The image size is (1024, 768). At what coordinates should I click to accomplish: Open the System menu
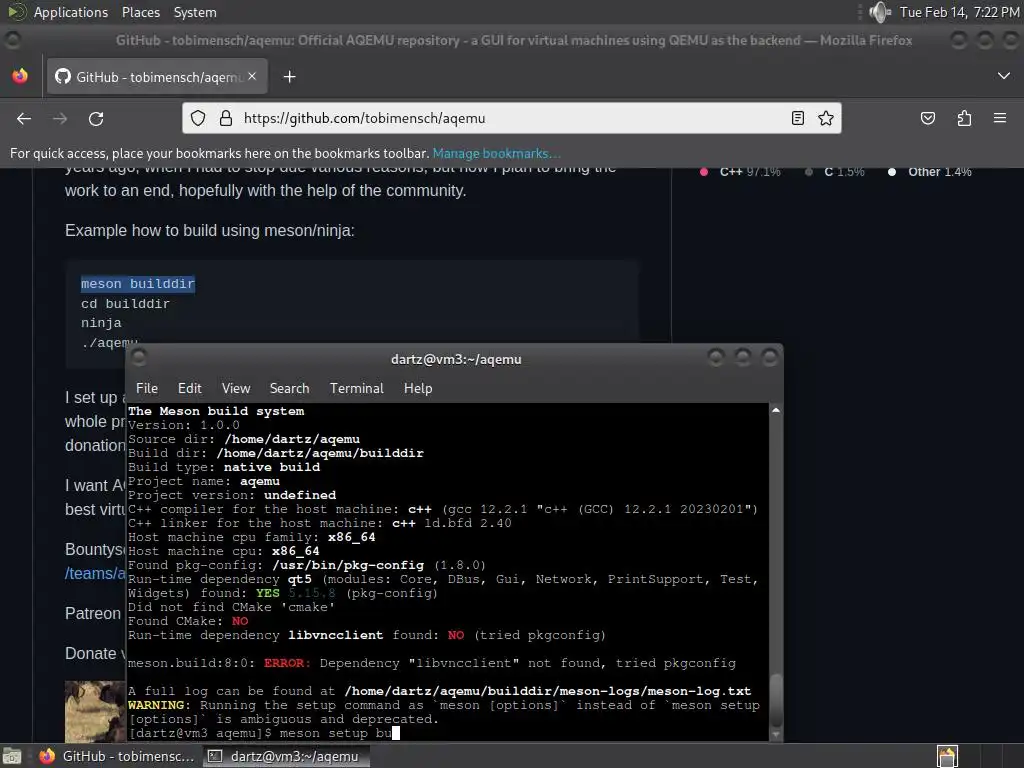point(195,12)
